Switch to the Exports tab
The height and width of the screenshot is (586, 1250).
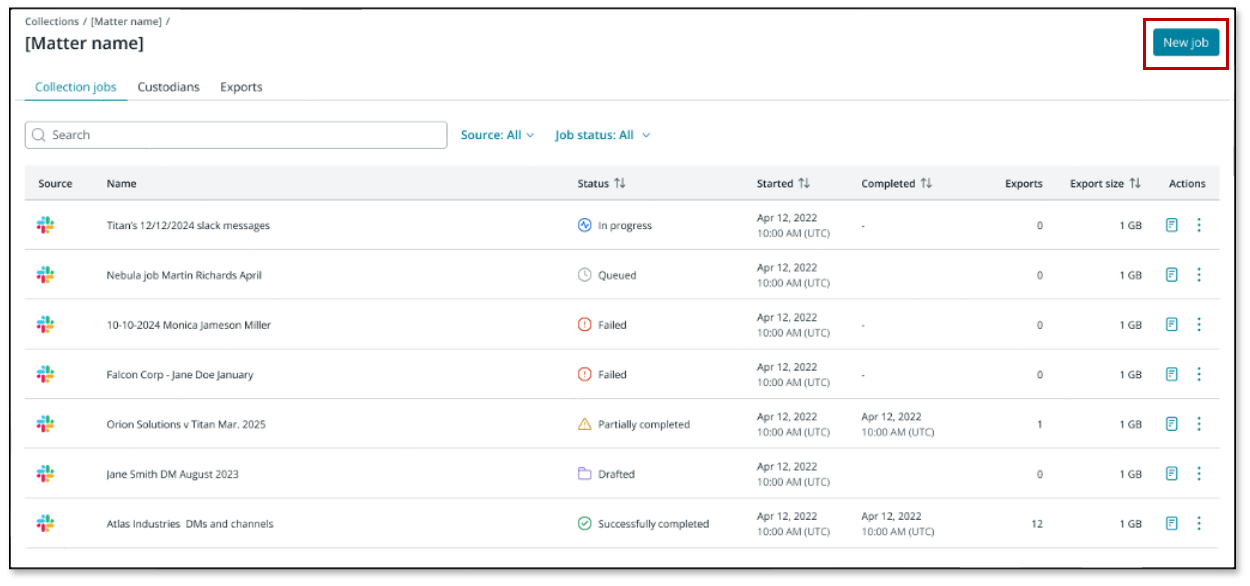241,87
